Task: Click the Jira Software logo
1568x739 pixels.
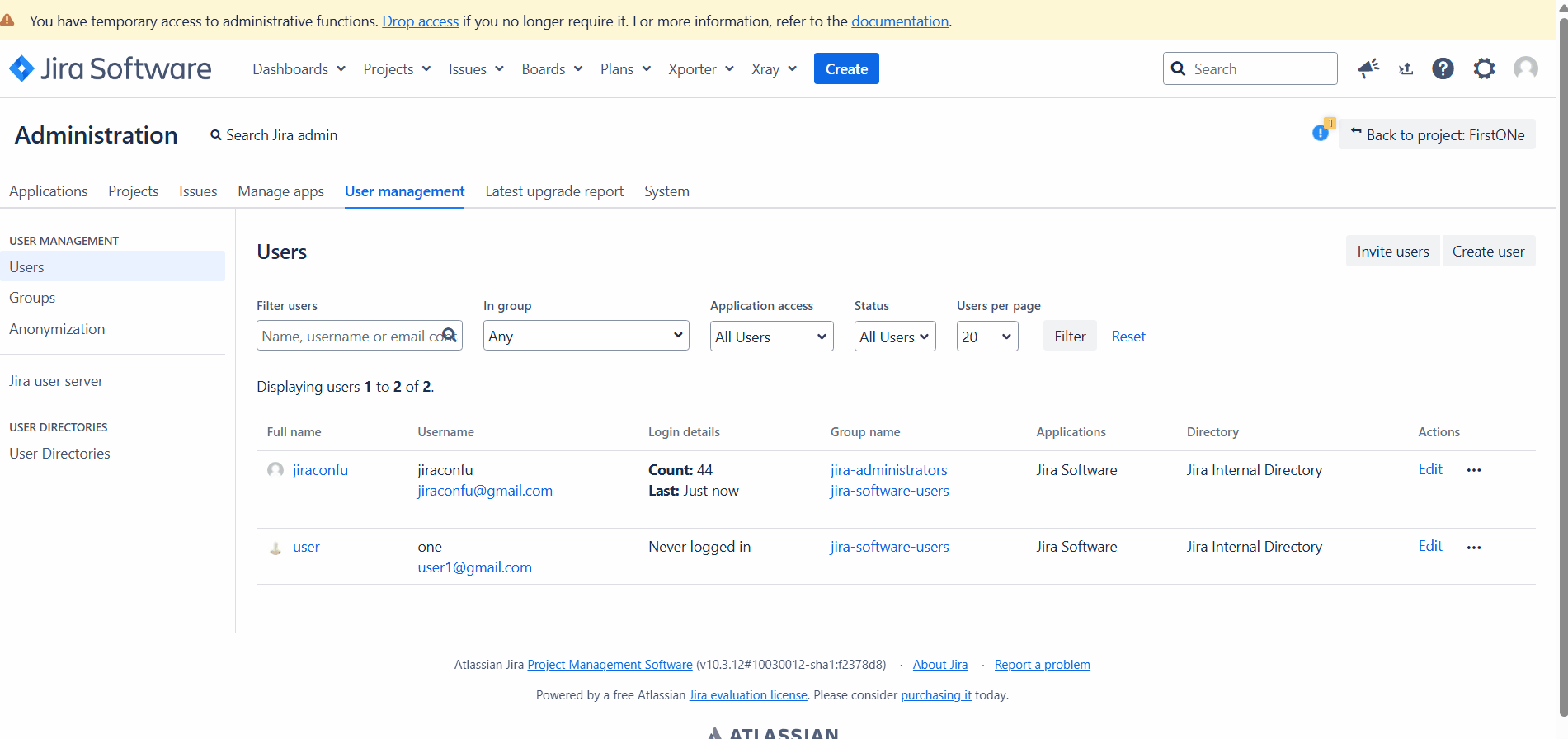Action: pos(111,68)
